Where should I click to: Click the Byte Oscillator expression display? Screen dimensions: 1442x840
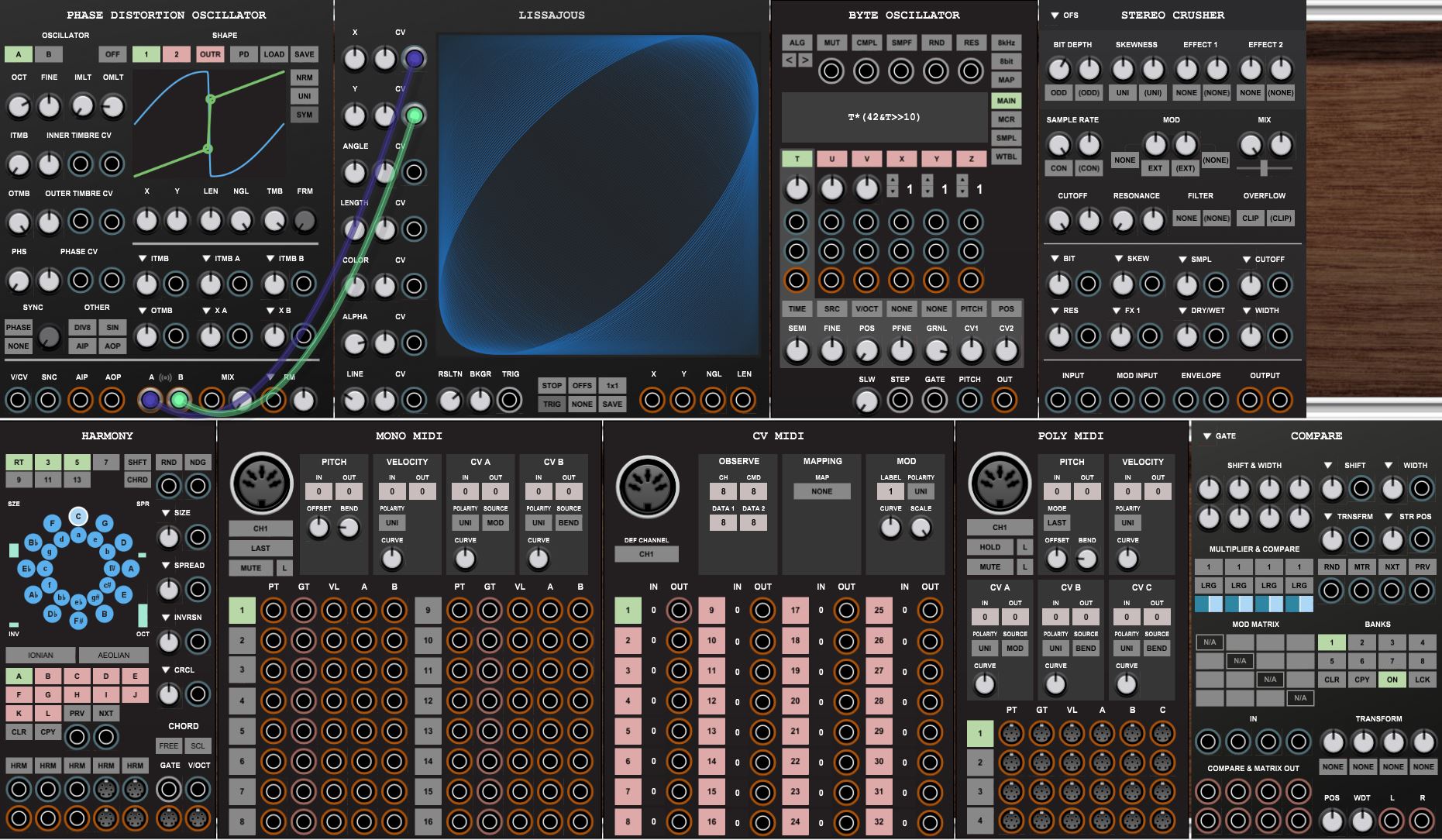883,118
